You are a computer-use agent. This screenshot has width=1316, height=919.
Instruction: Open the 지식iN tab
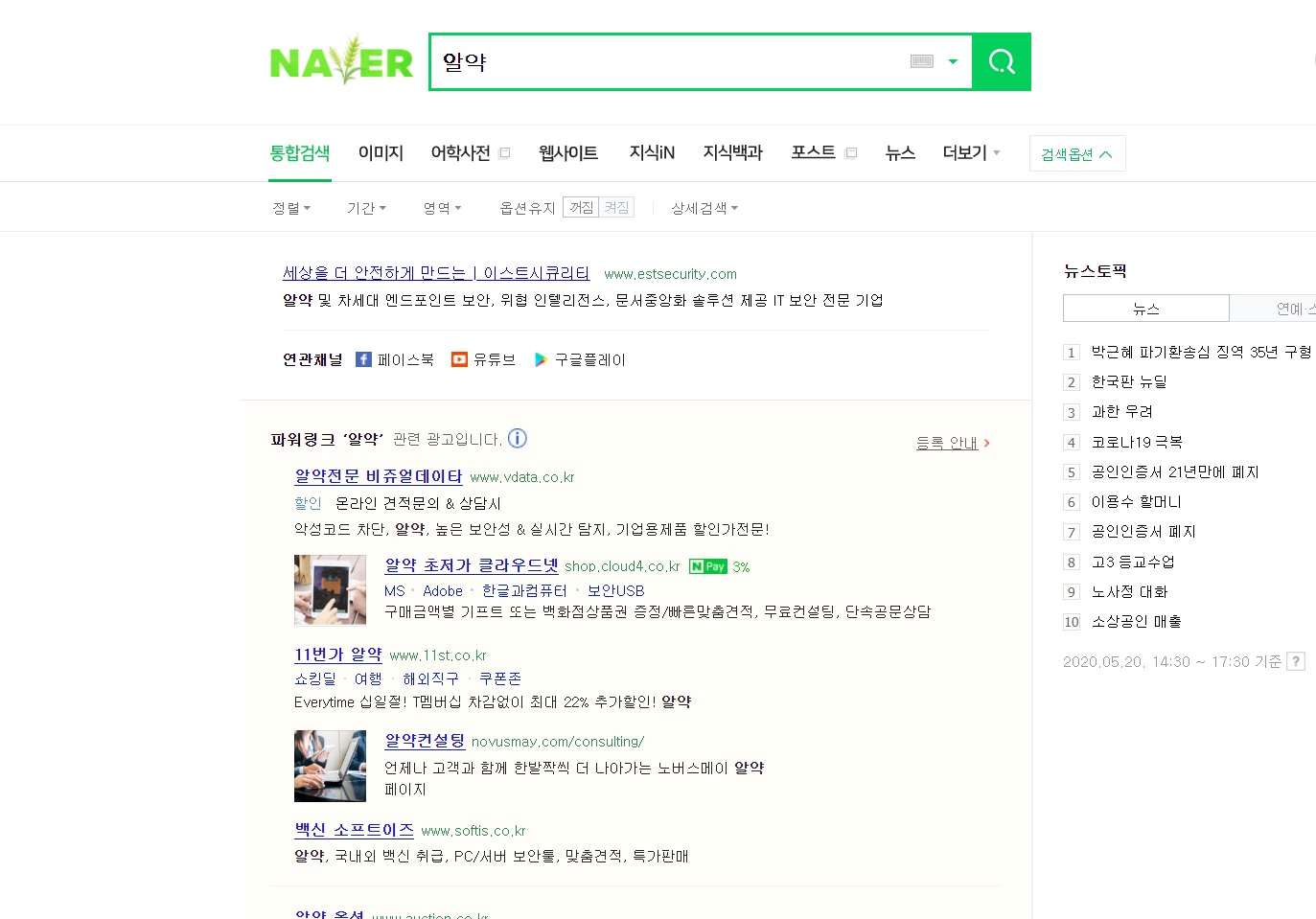click(652, 152)
